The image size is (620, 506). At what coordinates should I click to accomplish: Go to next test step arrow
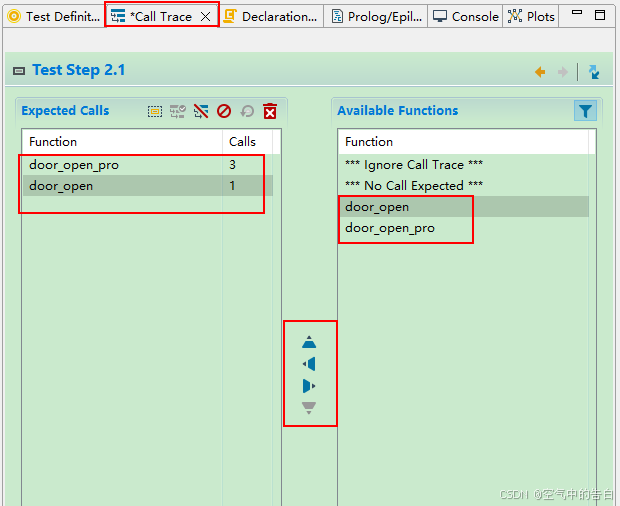click(563, 72)
